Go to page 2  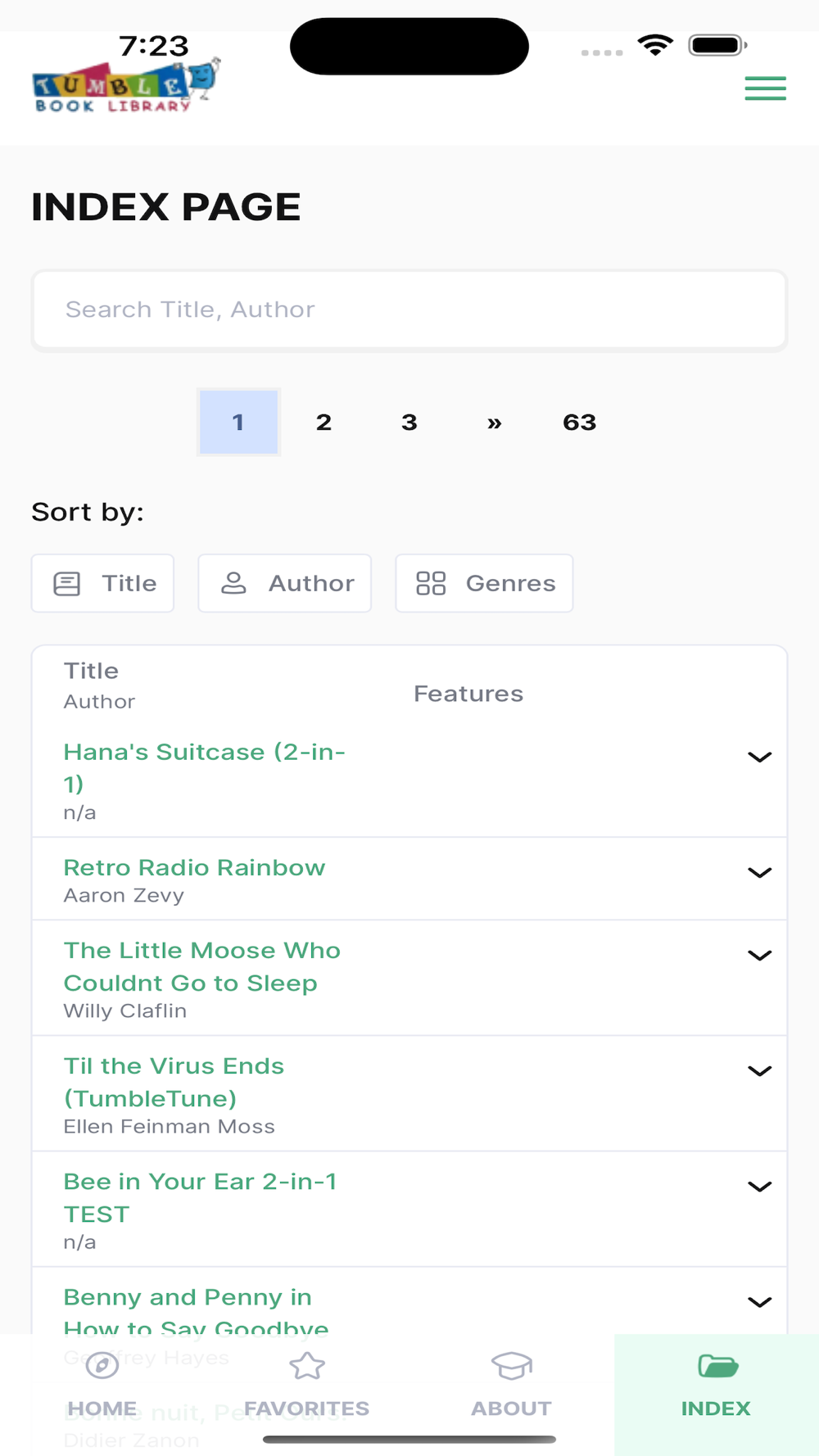coord(324,423)
